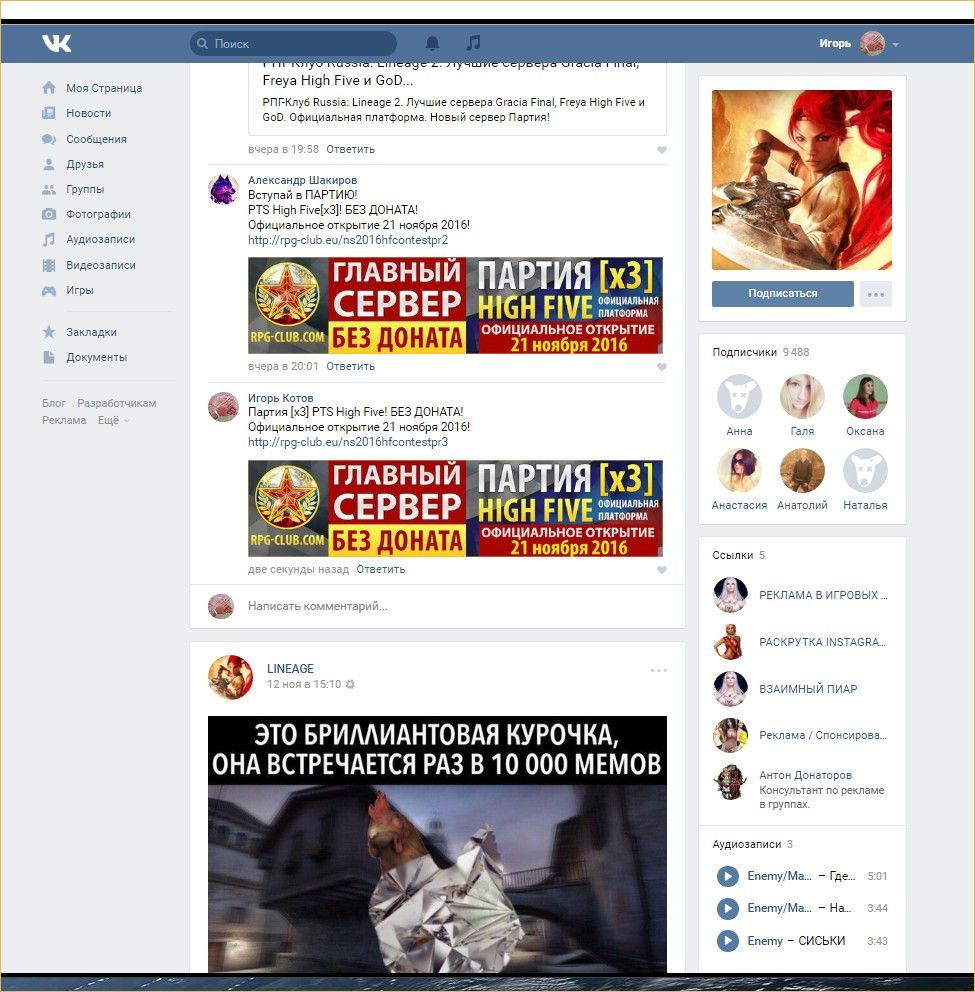Image resolution: width=975 pixels, height=992 pixels.
Task: Click the document icon beside Документы
Action: click(49, 357)
